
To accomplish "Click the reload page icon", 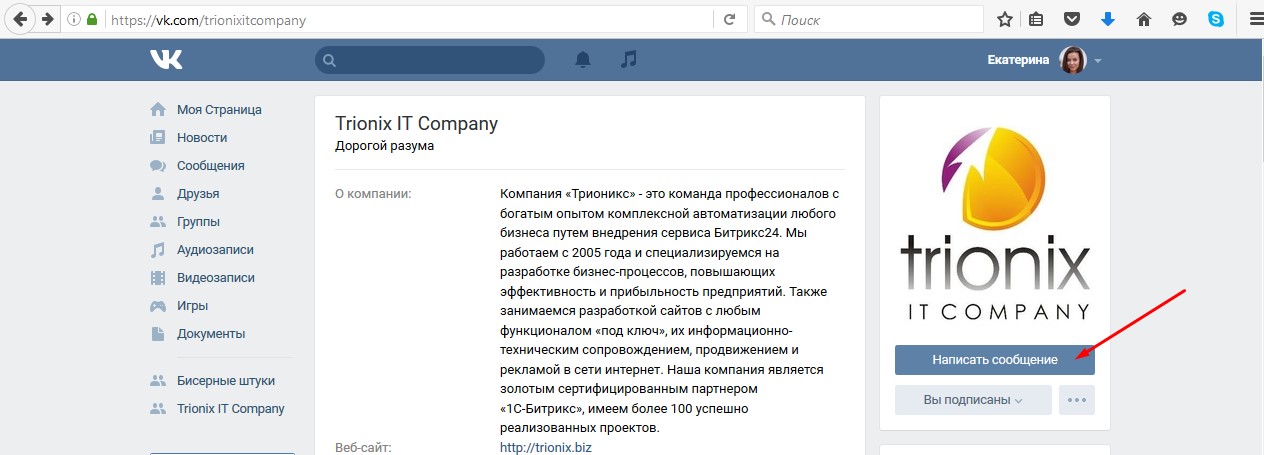I will [730, 19].
